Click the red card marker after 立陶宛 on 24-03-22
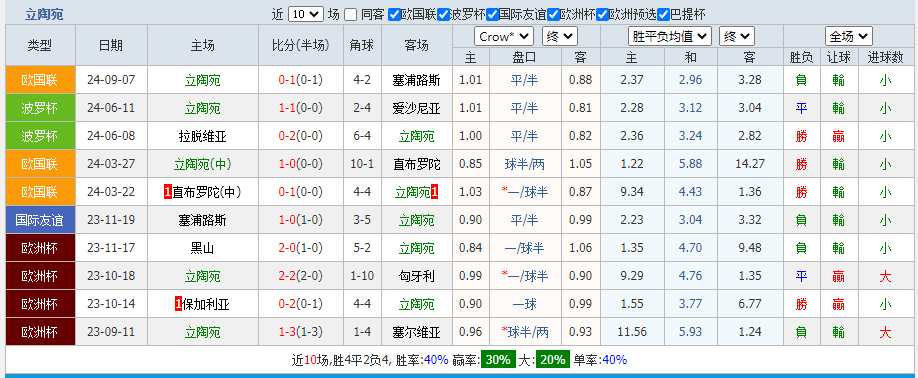918x378 pixels. tap(435, 192)
